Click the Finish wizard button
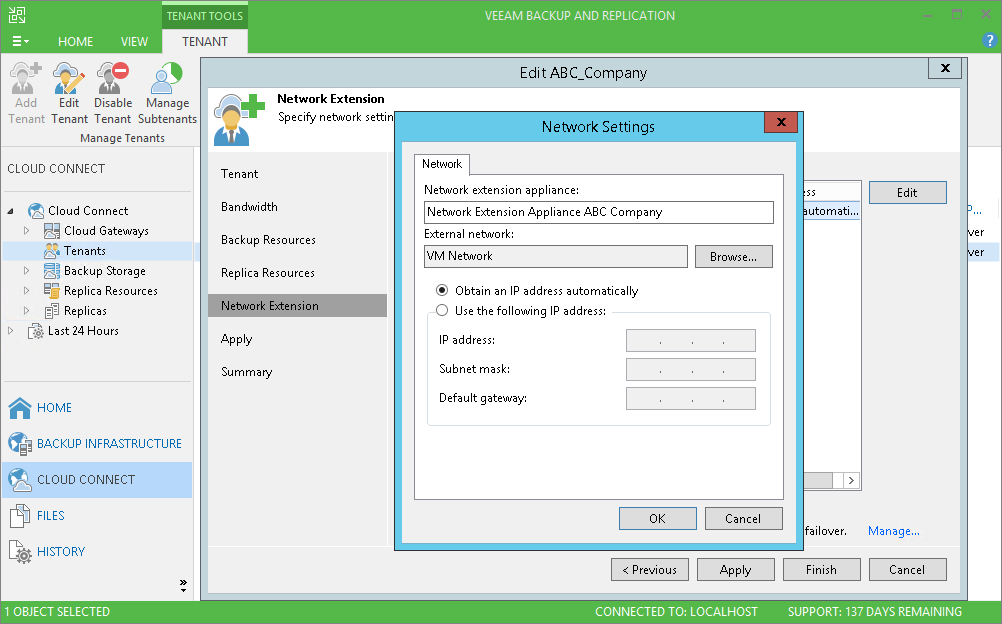Screen dimensions: 1002x624 (x=821, y=570)
